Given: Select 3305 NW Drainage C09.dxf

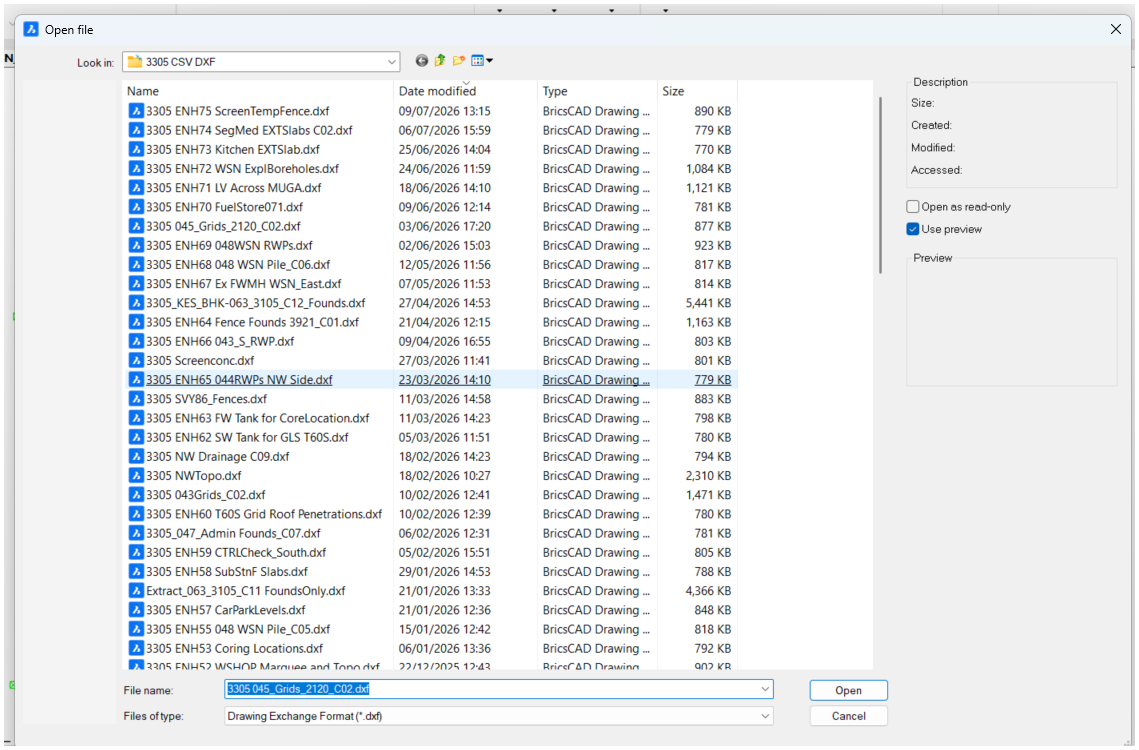Looking at the screenshot, I should tap(217, 456).
